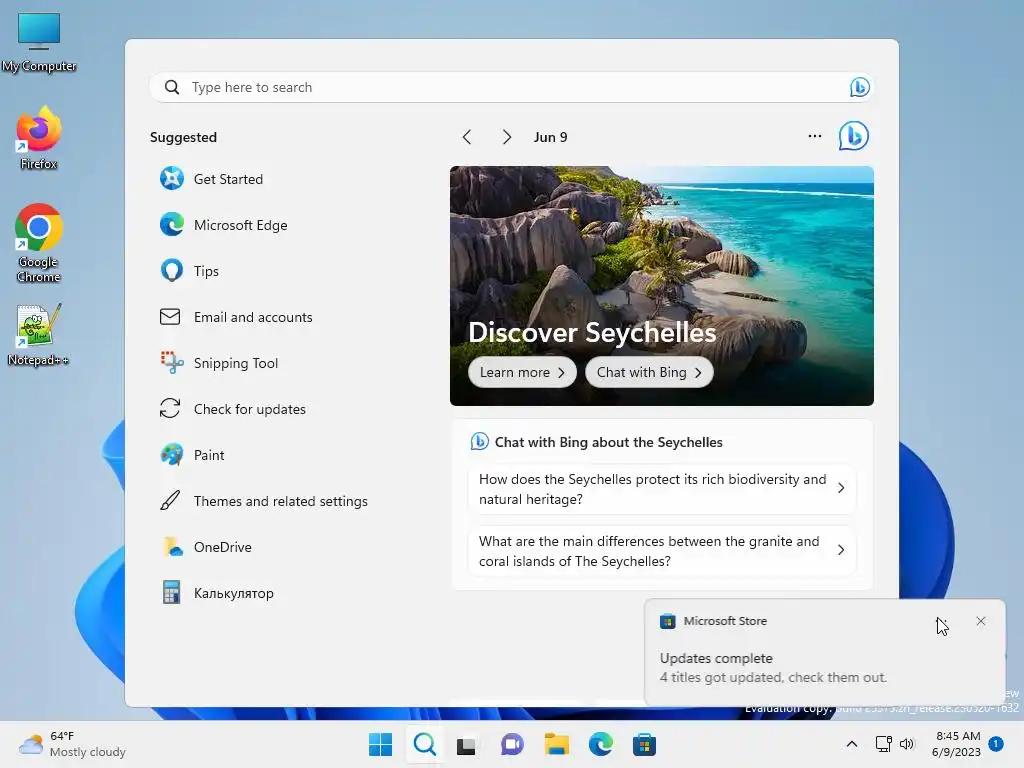Open notification badge in system tray
This screenshot has width=1024, height=768.
(996, 743)
